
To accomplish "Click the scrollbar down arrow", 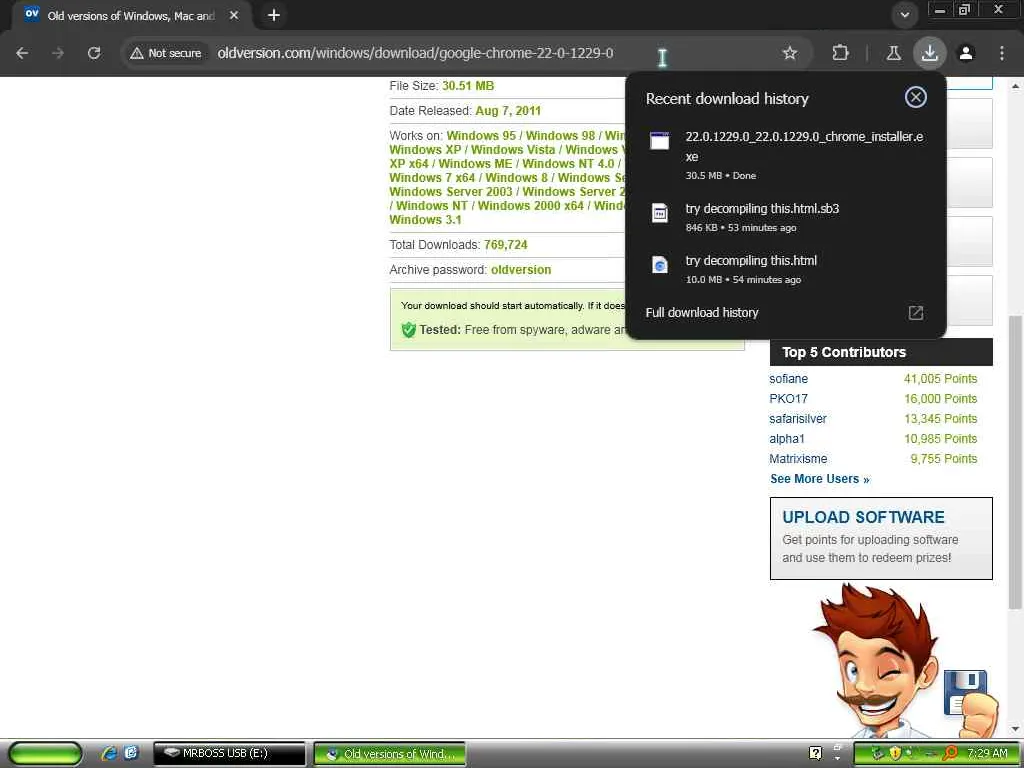I will pyautogui.click(x=1016, y=729).
